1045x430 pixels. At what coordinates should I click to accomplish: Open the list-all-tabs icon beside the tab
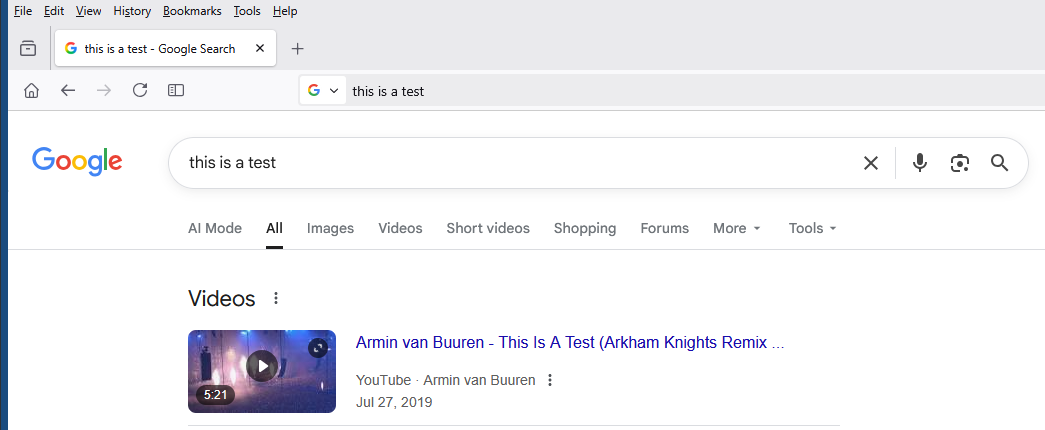click(x=28, y=49)
